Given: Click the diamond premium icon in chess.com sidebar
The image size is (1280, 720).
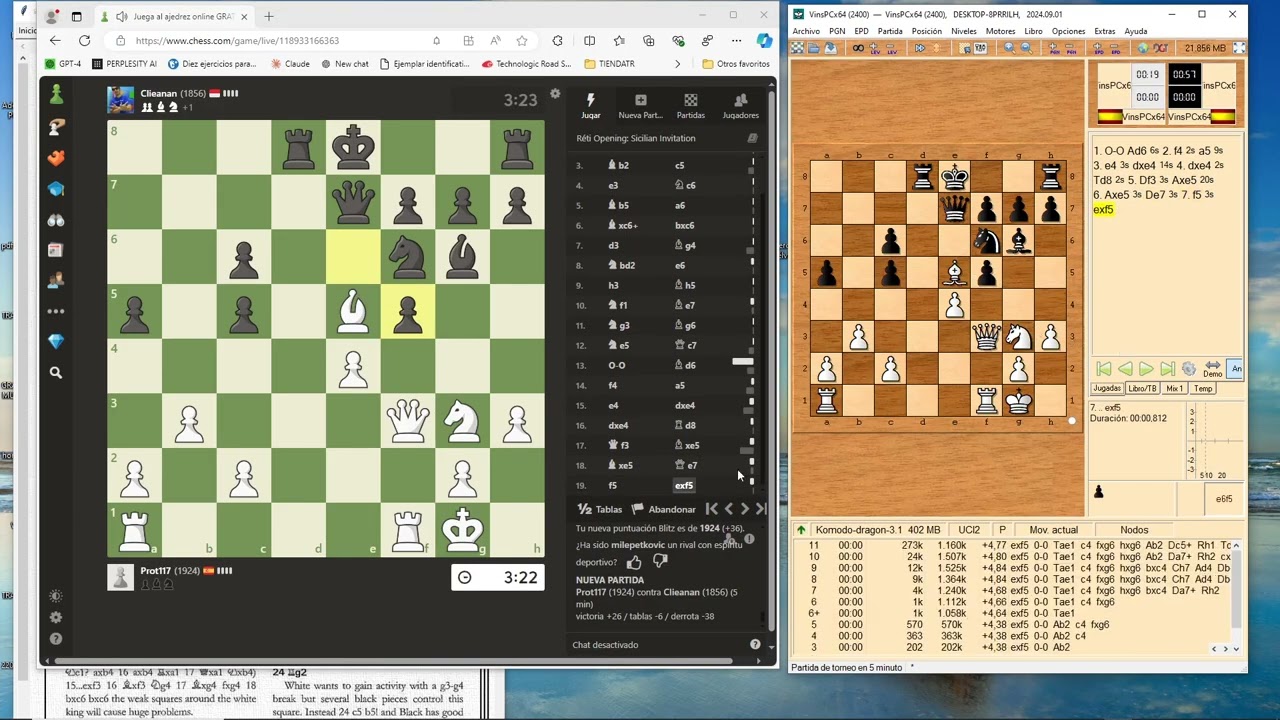Looking at the screenshot, I should tap(56, 342).
